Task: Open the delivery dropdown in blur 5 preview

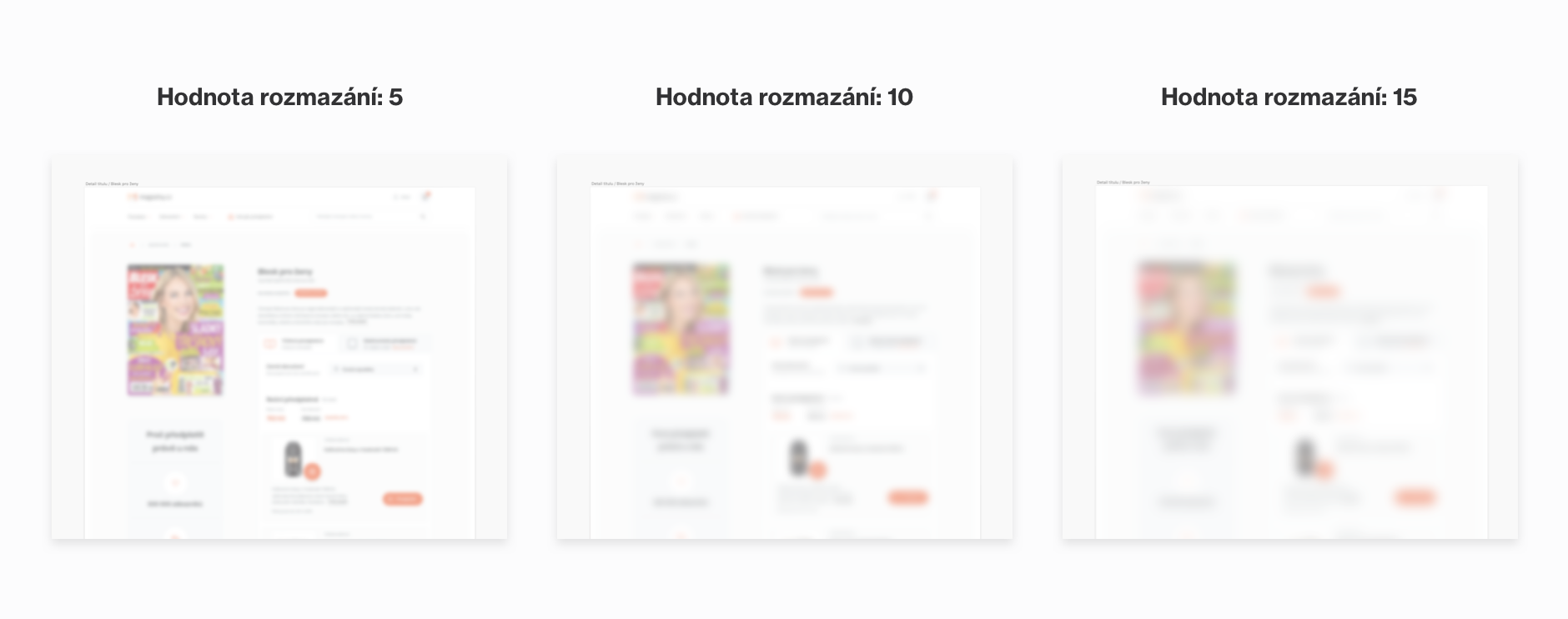Action: point(376,369)
